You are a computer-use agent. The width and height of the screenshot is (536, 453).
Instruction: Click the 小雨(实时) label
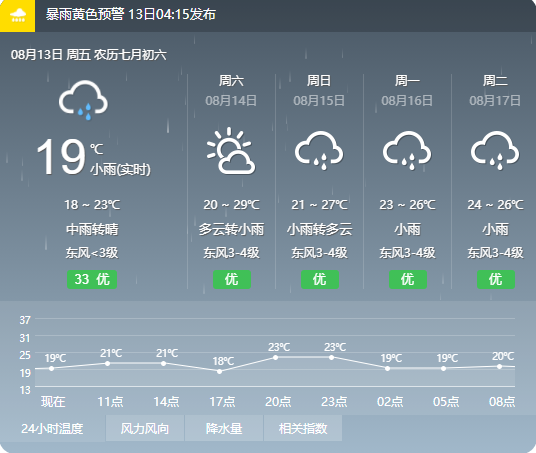point(120,170)
